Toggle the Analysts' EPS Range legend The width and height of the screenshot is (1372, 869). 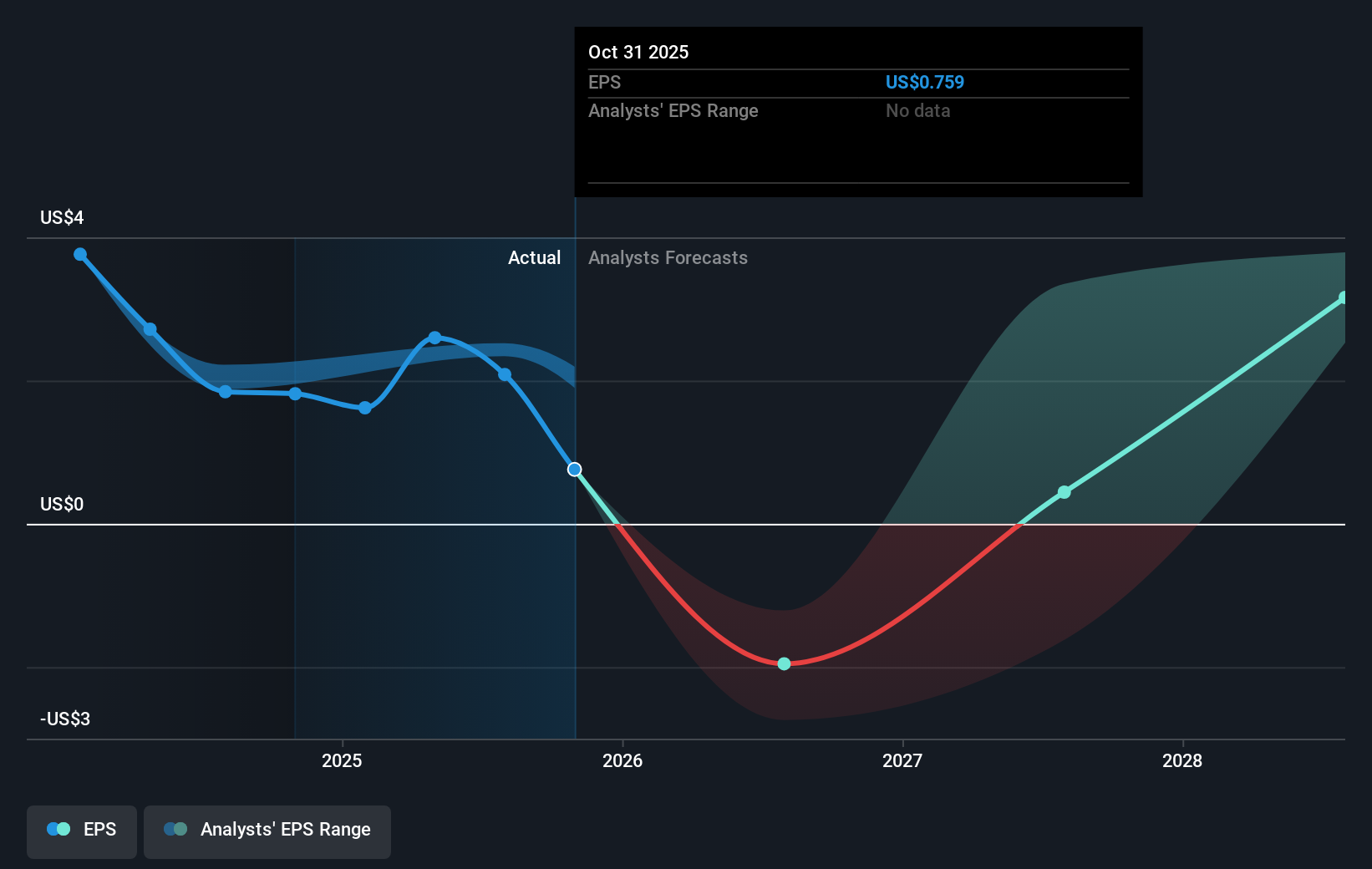click(x=267, y=831)
